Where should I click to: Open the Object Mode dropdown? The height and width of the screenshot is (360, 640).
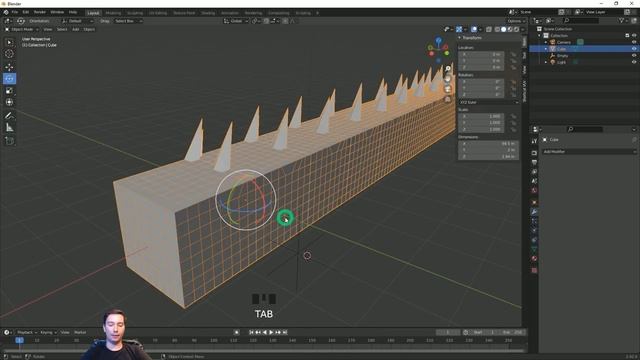click(22, 29)
